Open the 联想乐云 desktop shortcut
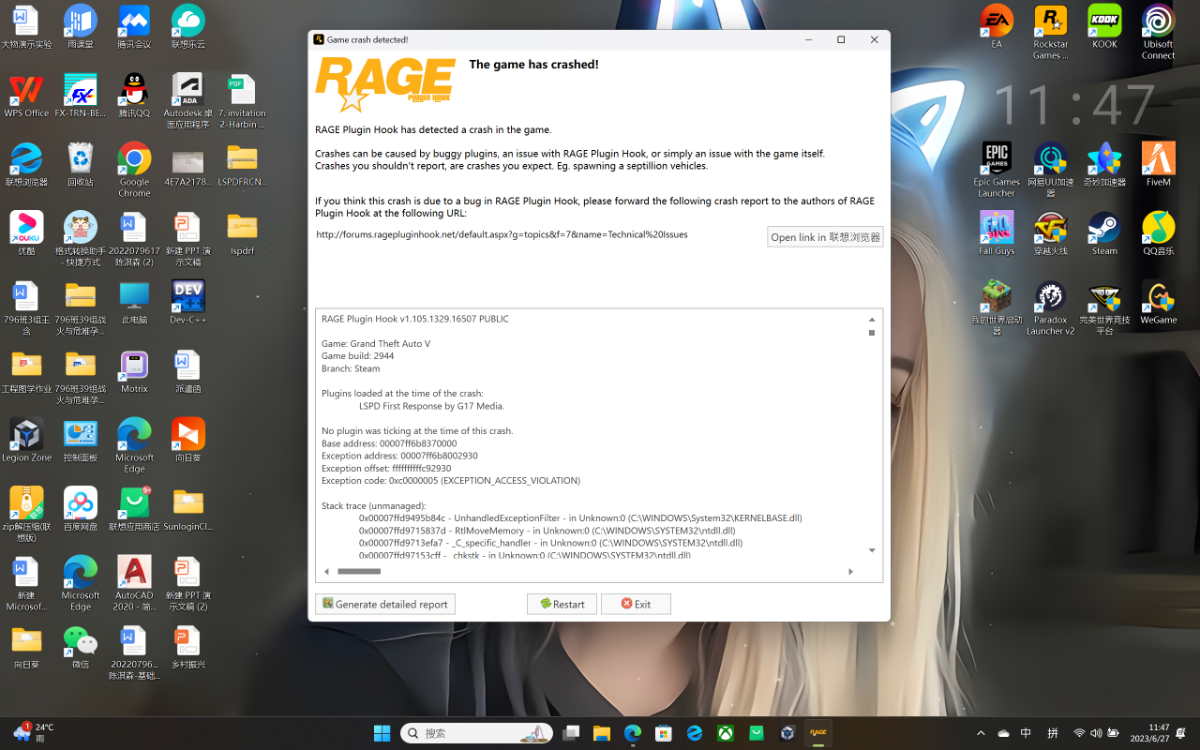Viewport: 1200px width, 750px height. pyautogui.click(x=188, y=27)
